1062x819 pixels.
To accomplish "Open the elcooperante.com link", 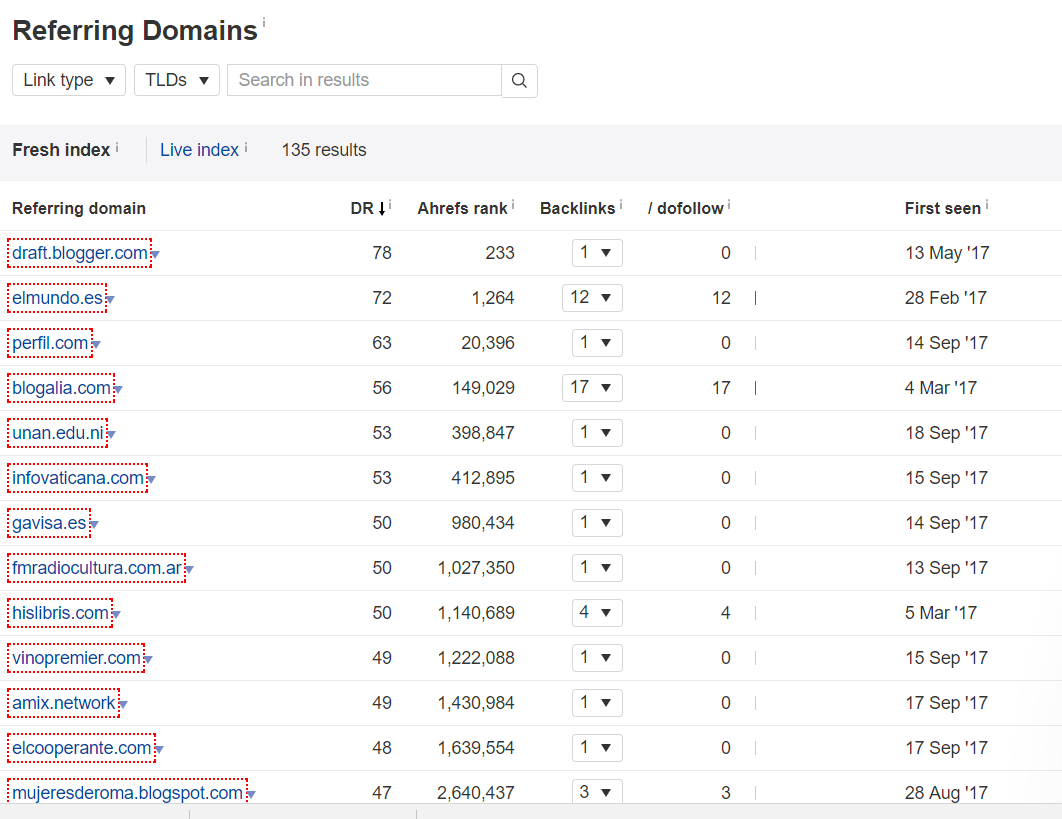I will pos(81,748).
